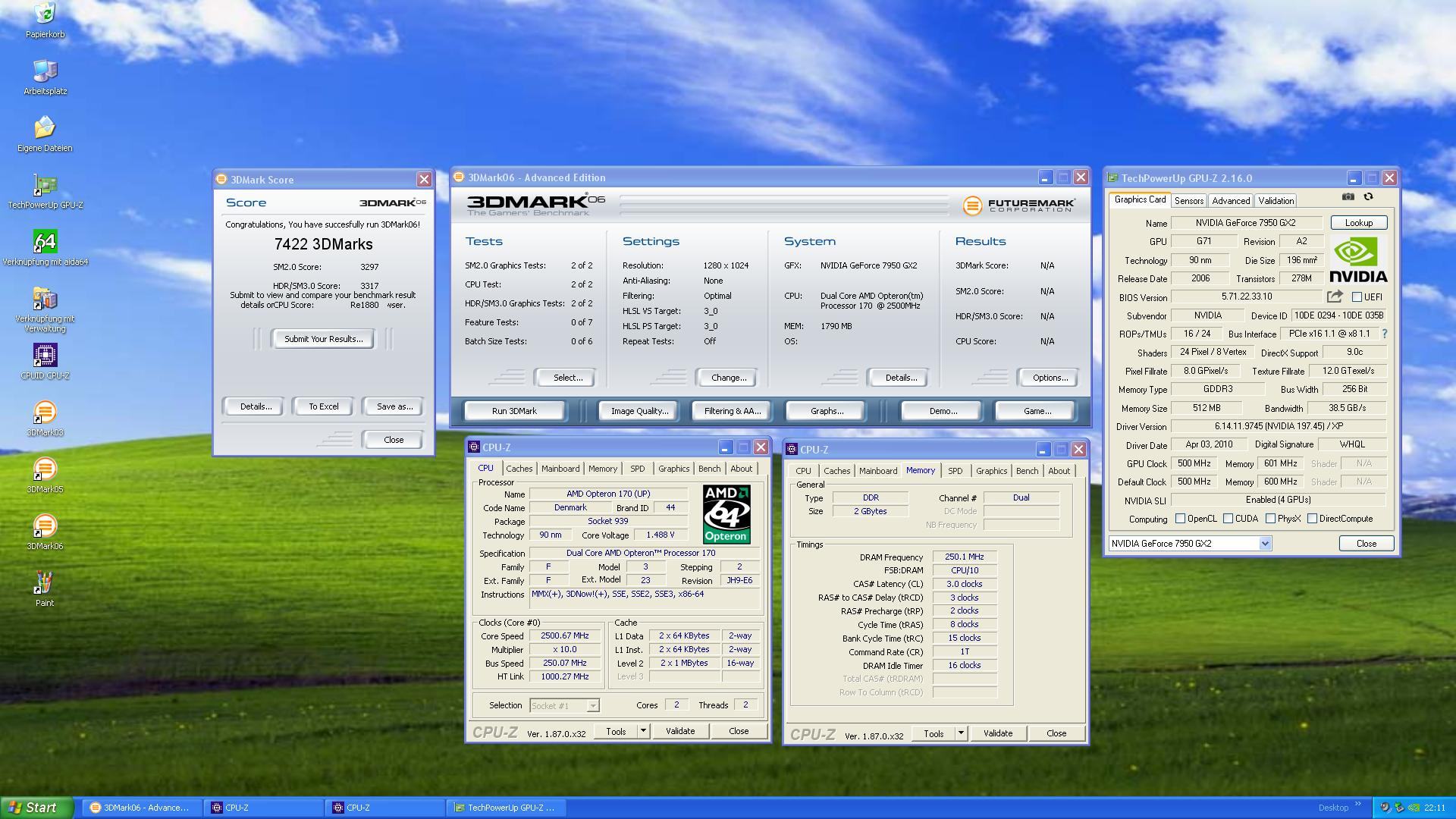Open the Bench tab in CPU-Z Memory window
The image size is (1456, 819).
(1027, 471)
